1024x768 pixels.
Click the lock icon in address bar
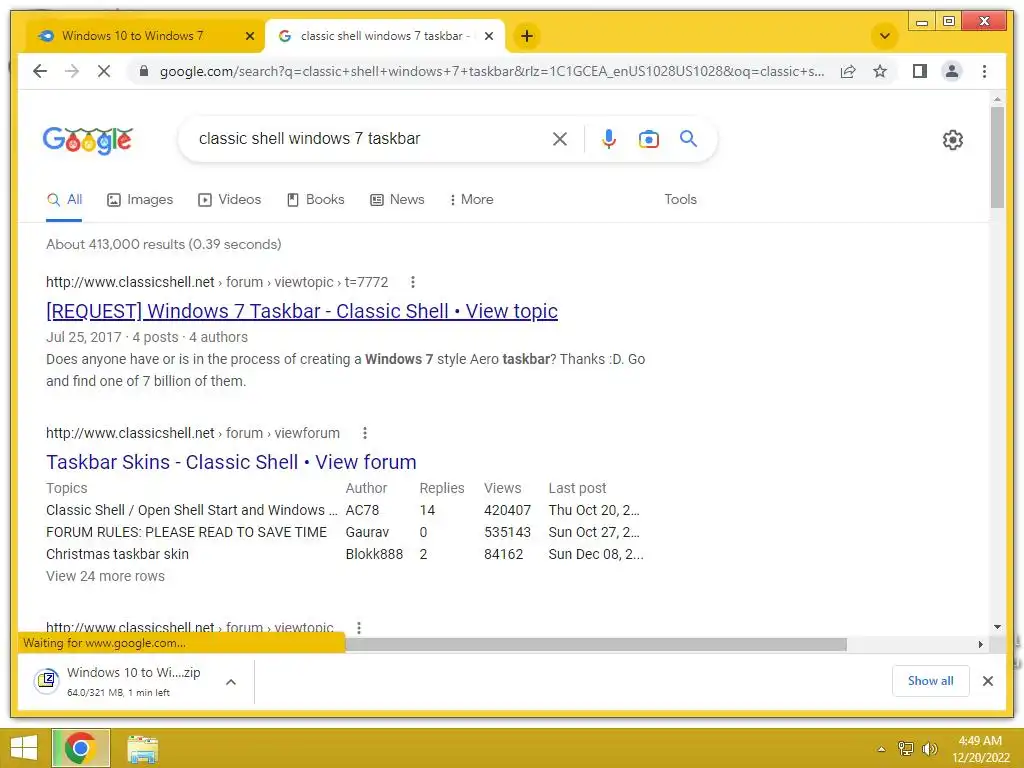[144, 71]
